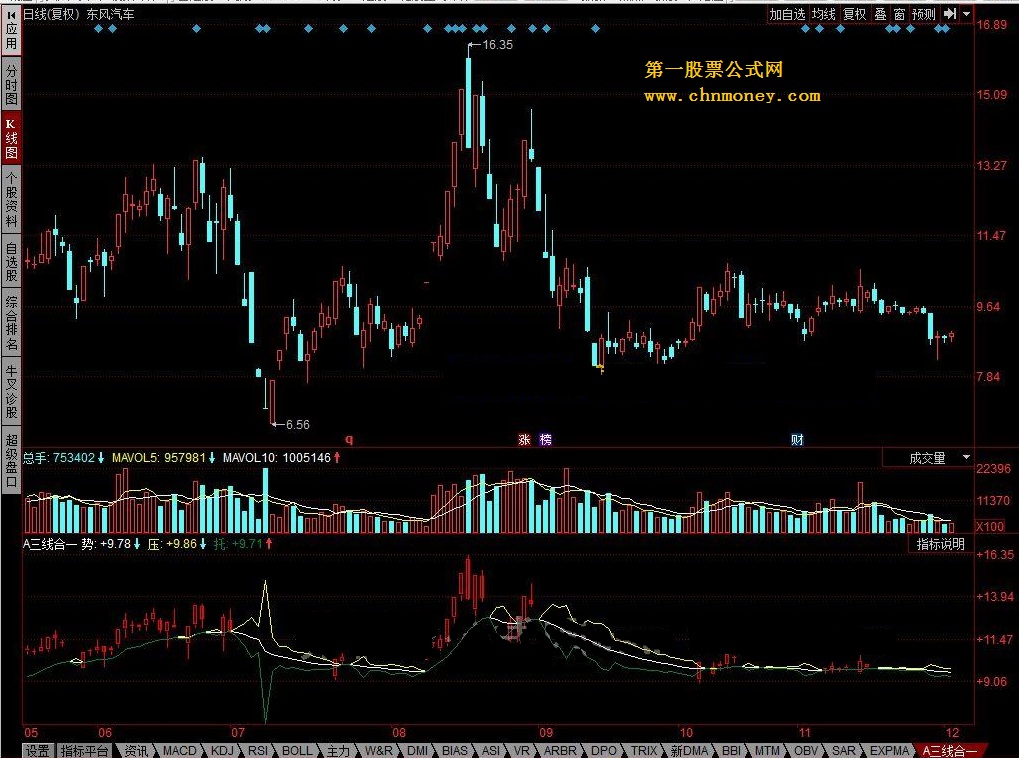This screenshot has width=1019, height=758.
Task: Switch to RSI indicator tab
Action: 258,751
